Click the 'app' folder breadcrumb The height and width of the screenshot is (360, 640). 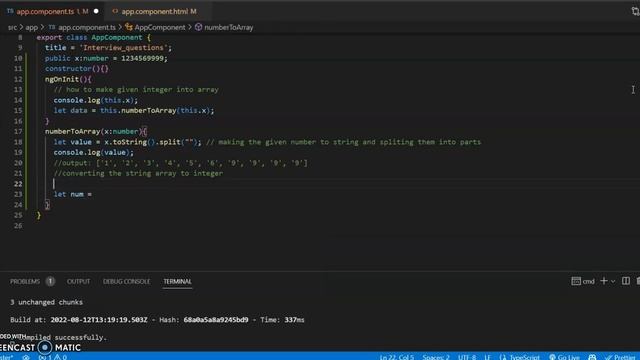[31, 27]
